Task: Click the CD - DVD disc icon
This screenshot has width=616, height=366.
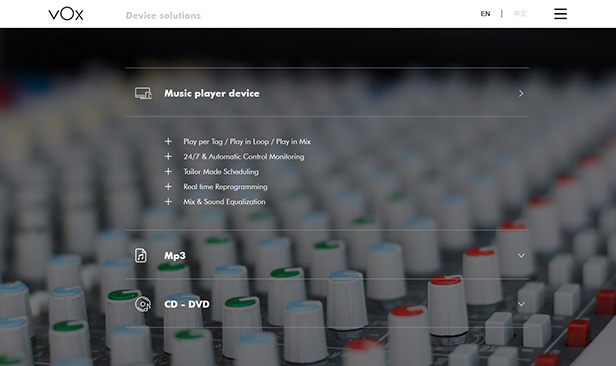Action: tap(143, 304)
